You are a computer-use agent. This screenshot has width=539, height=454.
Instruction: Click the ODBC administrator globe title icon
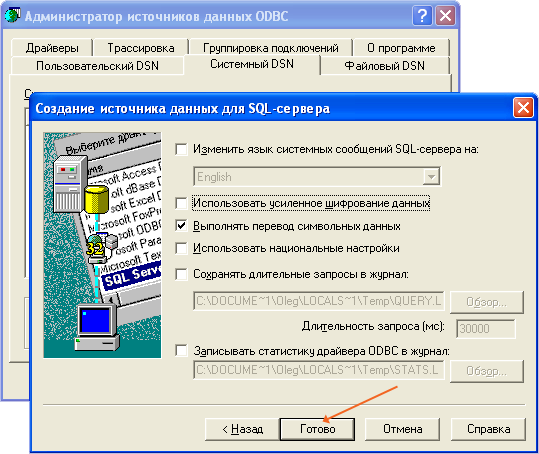click(12, 16)
